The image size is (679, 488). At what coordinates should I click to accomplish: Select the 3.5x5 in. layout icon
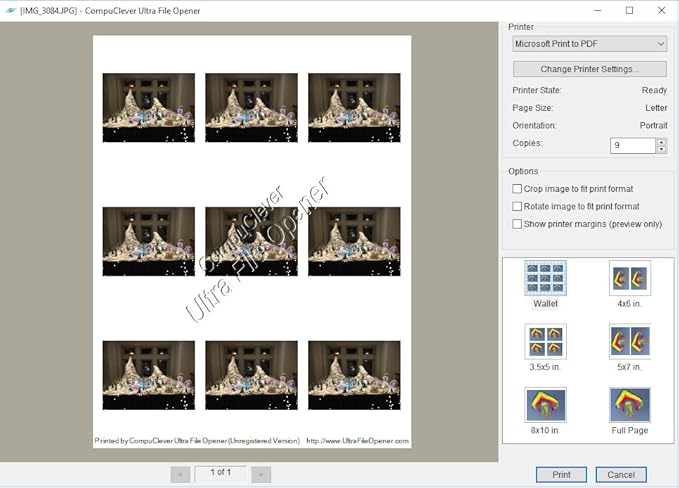(545, 341)
